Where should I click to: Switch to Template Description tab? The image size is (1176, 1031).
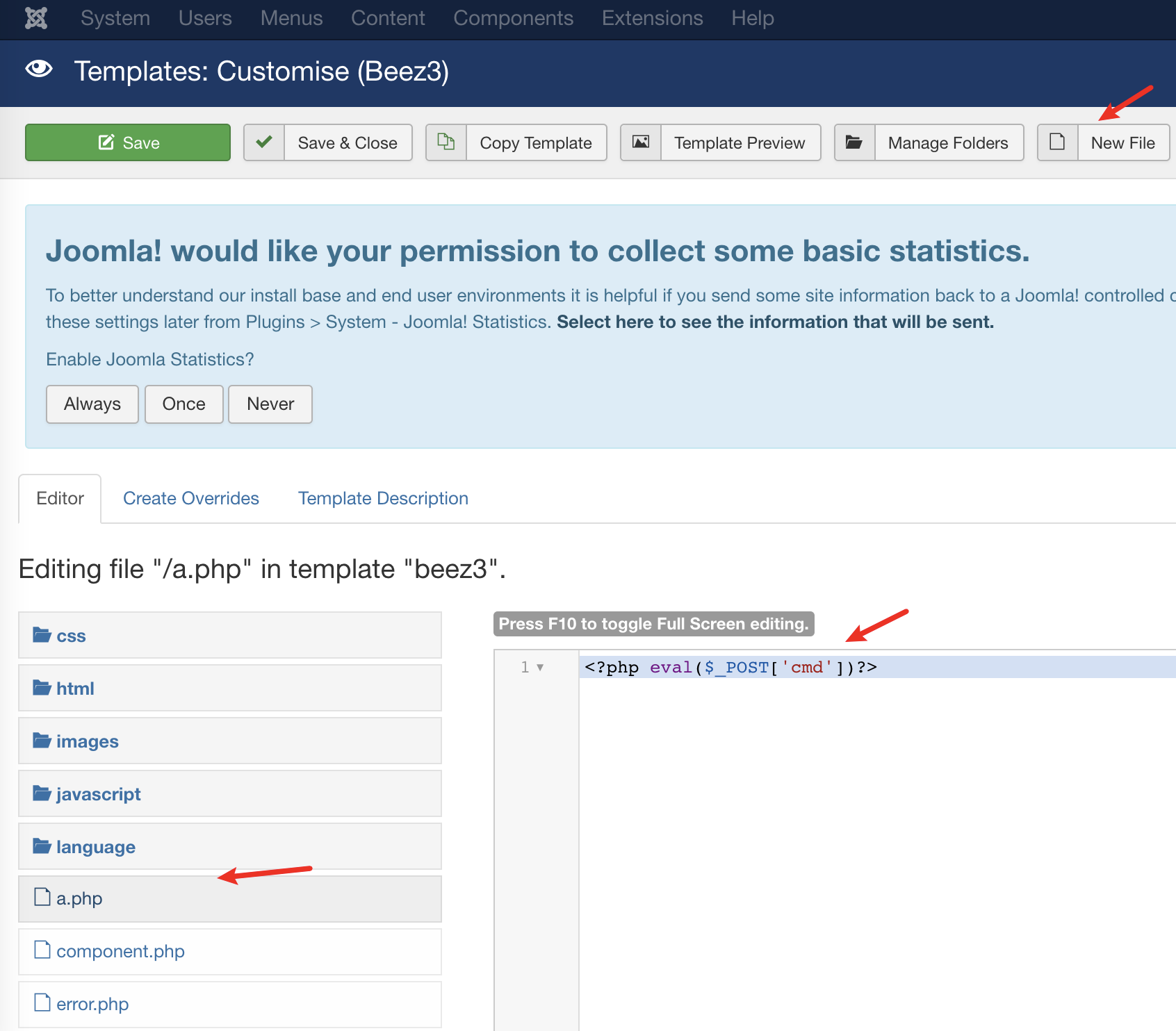point(383,498)
